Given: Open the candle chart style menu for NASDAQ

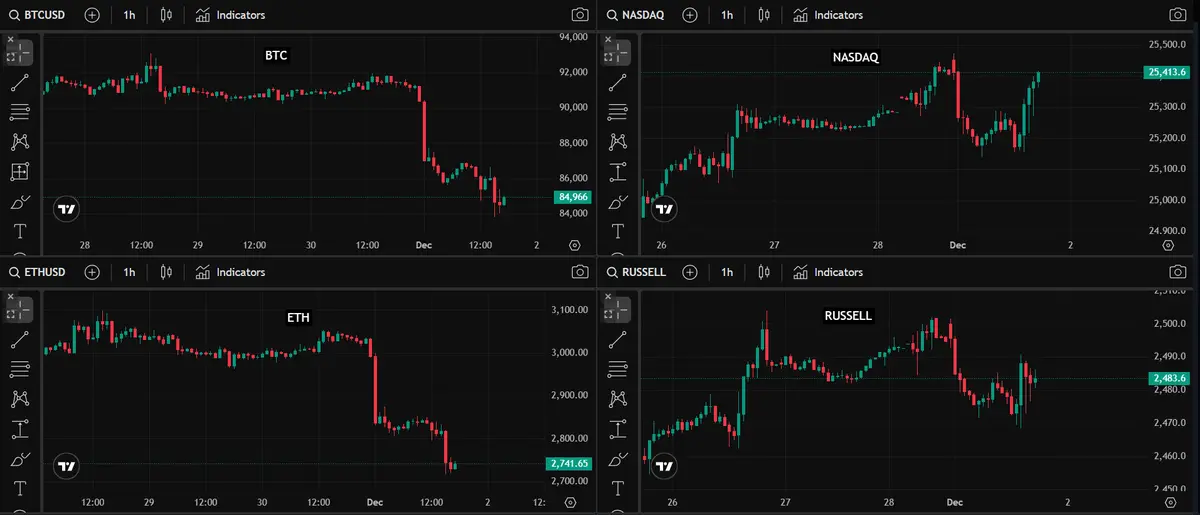Looking at the screenshot, I should click(x=764, y=15).
